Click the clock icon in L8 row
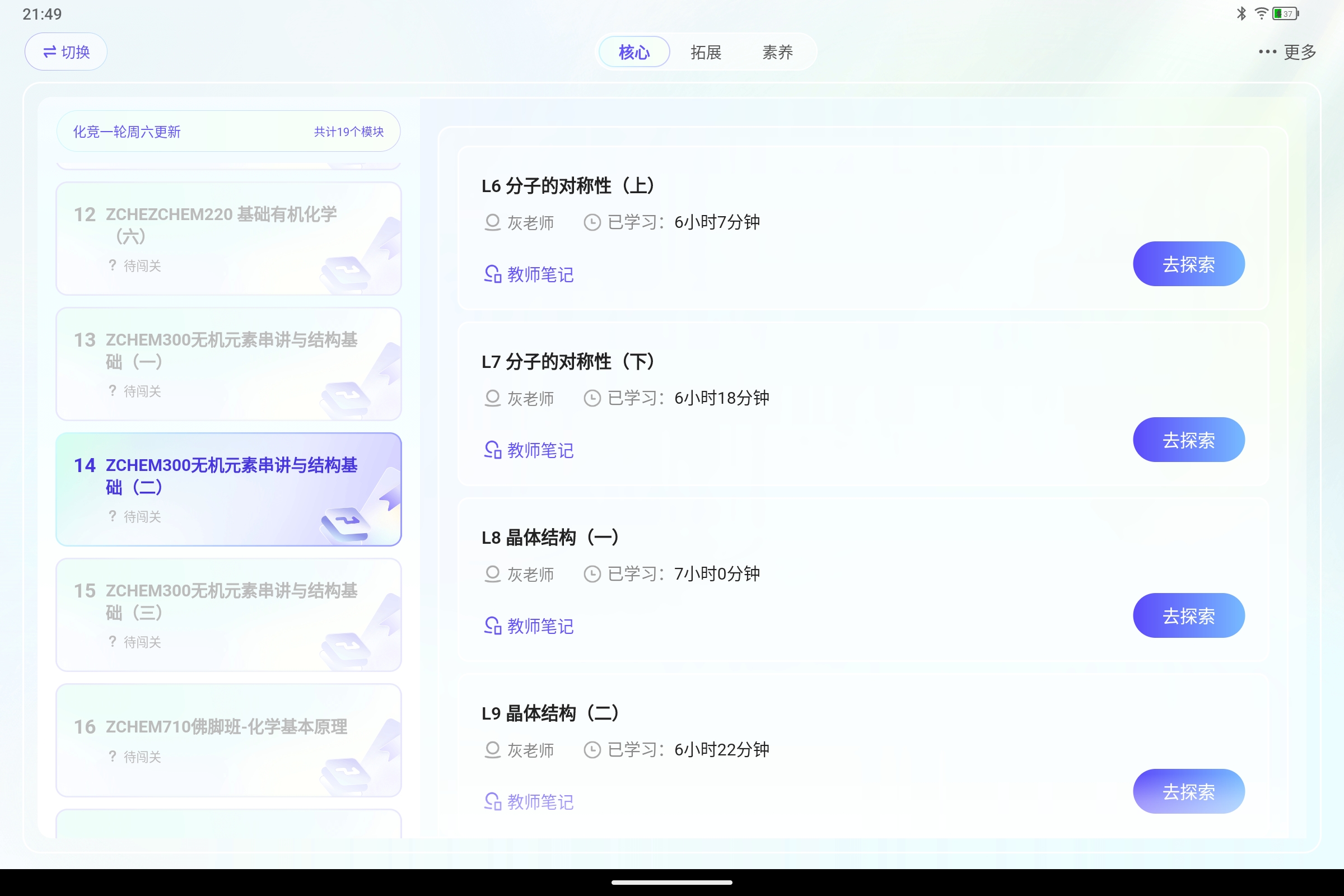This screenshot has width=1344, height=896. click(x=592, y=573)
